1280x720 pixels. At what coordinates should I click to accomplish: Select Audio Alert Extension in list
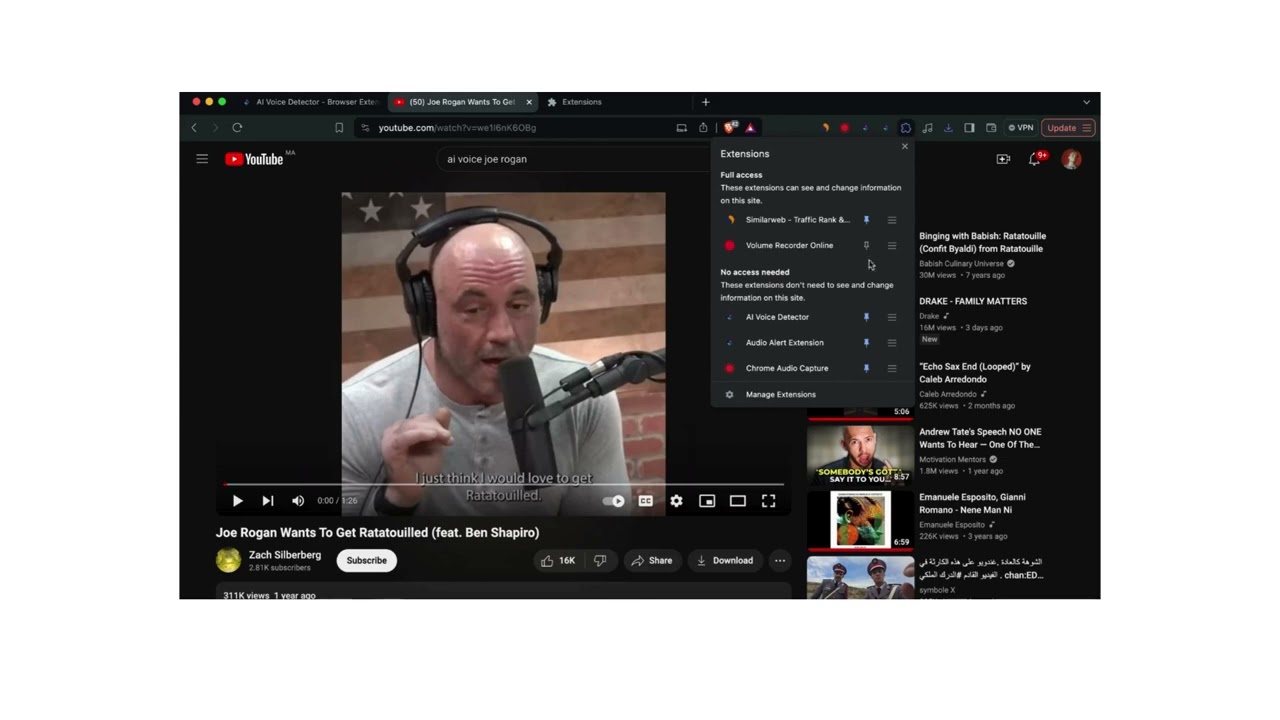pyautogui.click(x=787, y=343)
